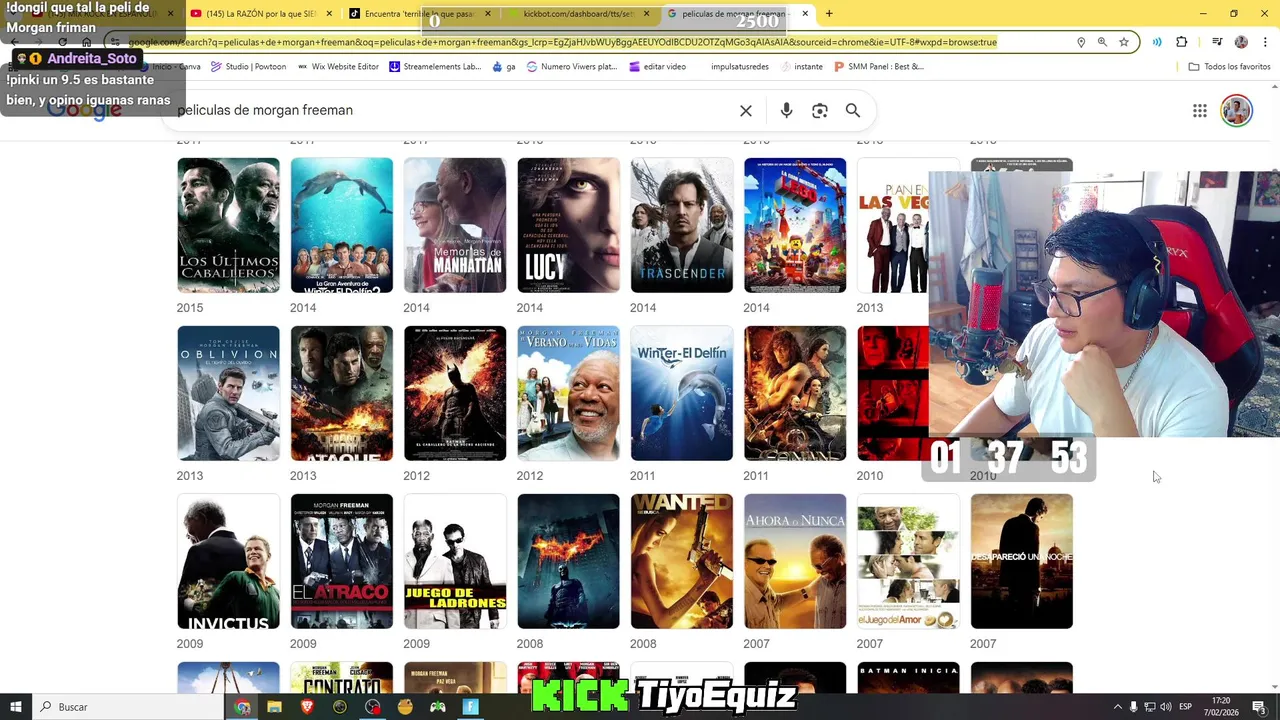Bookmark this page with the star icon
Viewport: 1280px width, 720px height.
1124,42
